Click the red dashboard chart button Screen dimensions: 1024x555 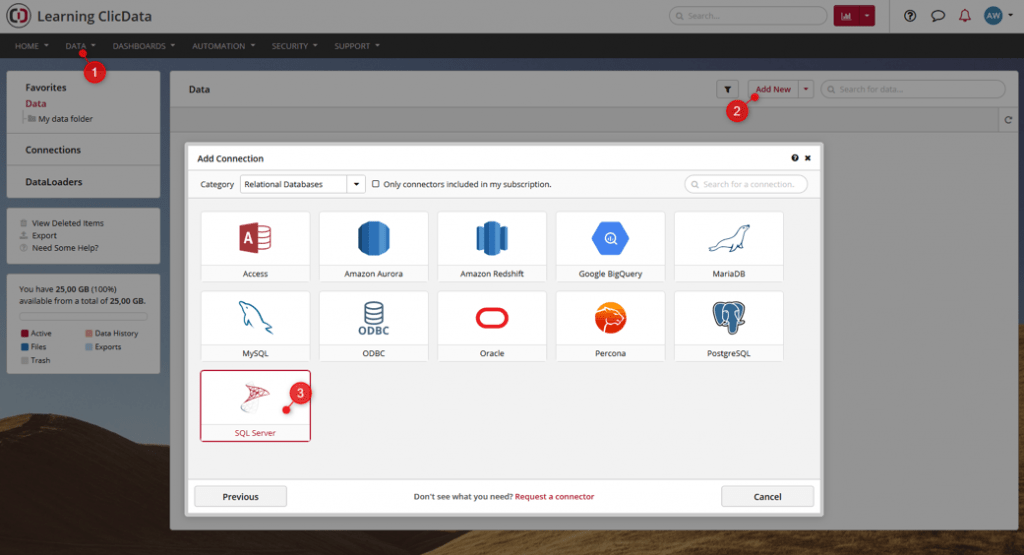click(846, 16)
